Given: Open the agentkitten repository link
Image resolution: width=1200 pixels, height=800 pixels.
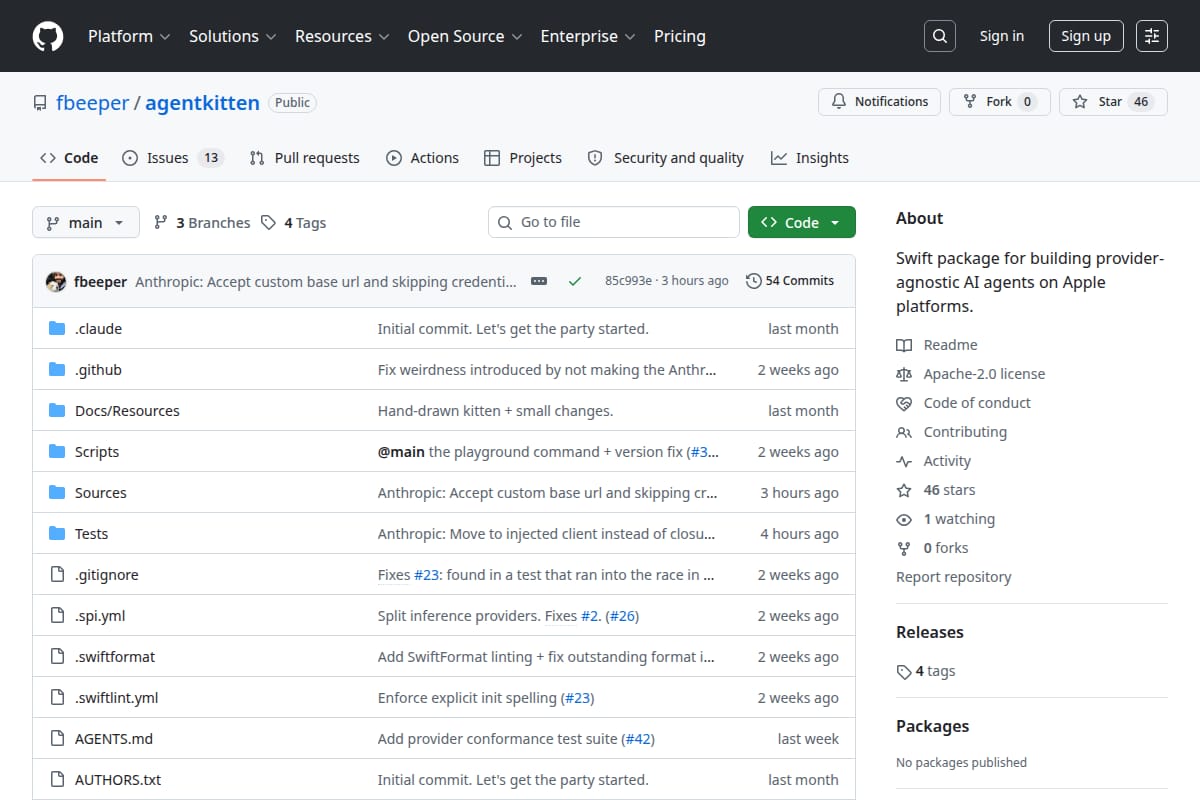Looking at the screenshot, I should pos(202,102).
